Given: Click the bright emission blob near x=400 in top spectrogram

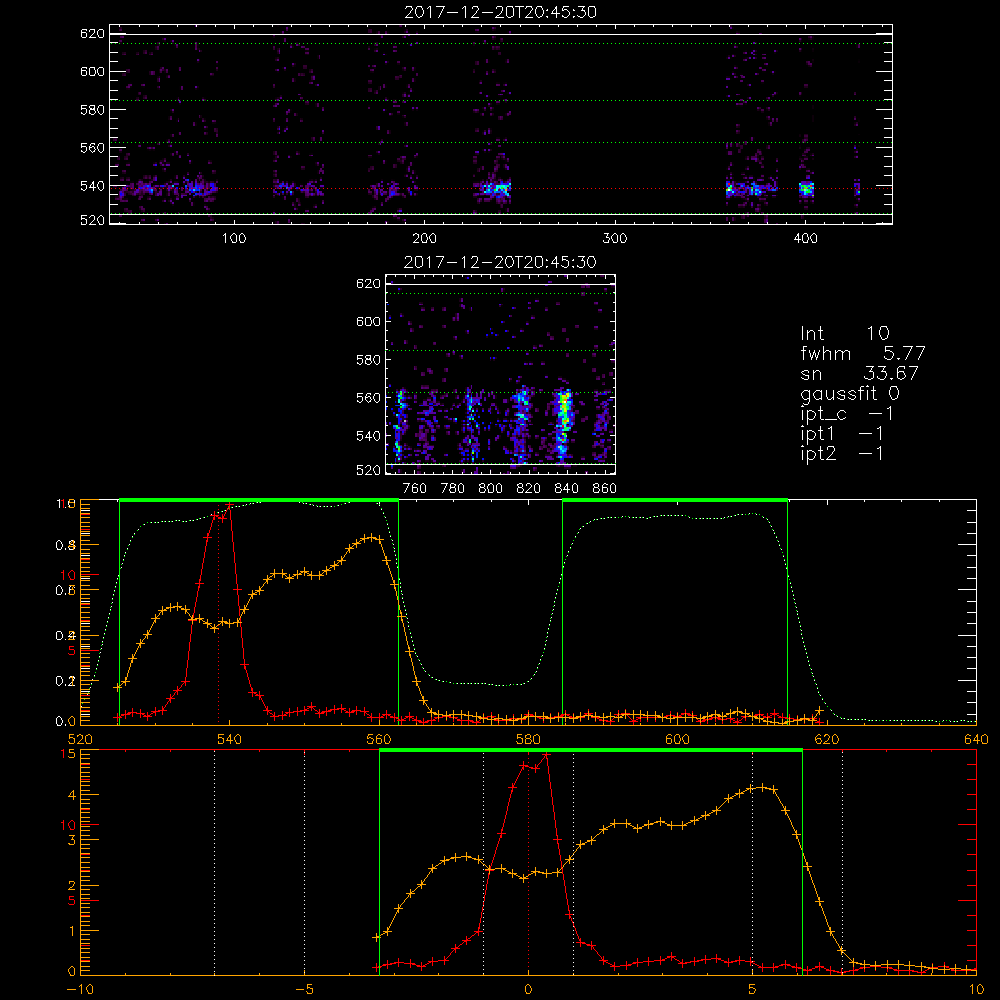Looking at the screenshot, I should pyautogui.click(x=807, y=189).
